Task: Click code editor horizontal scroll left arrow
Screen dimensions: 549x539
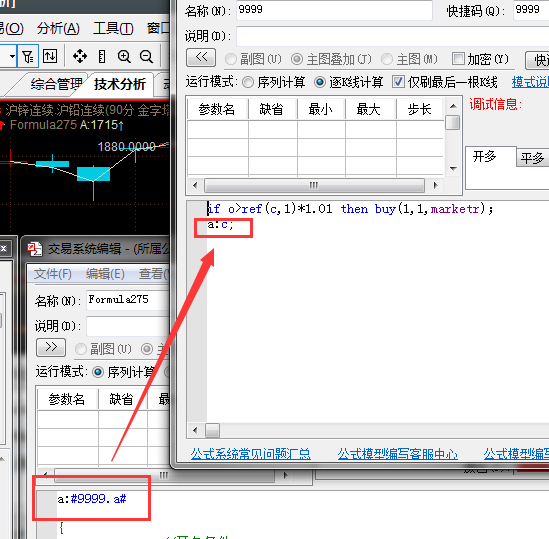Action: click(195, 430)
